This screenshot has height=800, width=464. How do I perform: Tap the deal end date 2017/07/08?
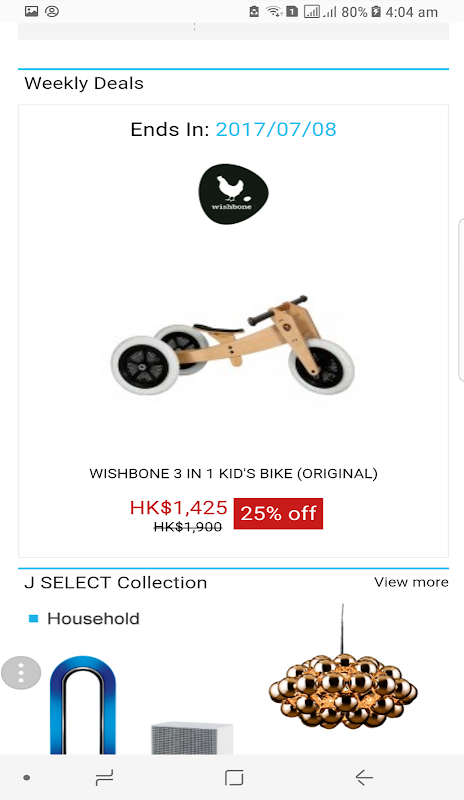[x=276, y=130]
